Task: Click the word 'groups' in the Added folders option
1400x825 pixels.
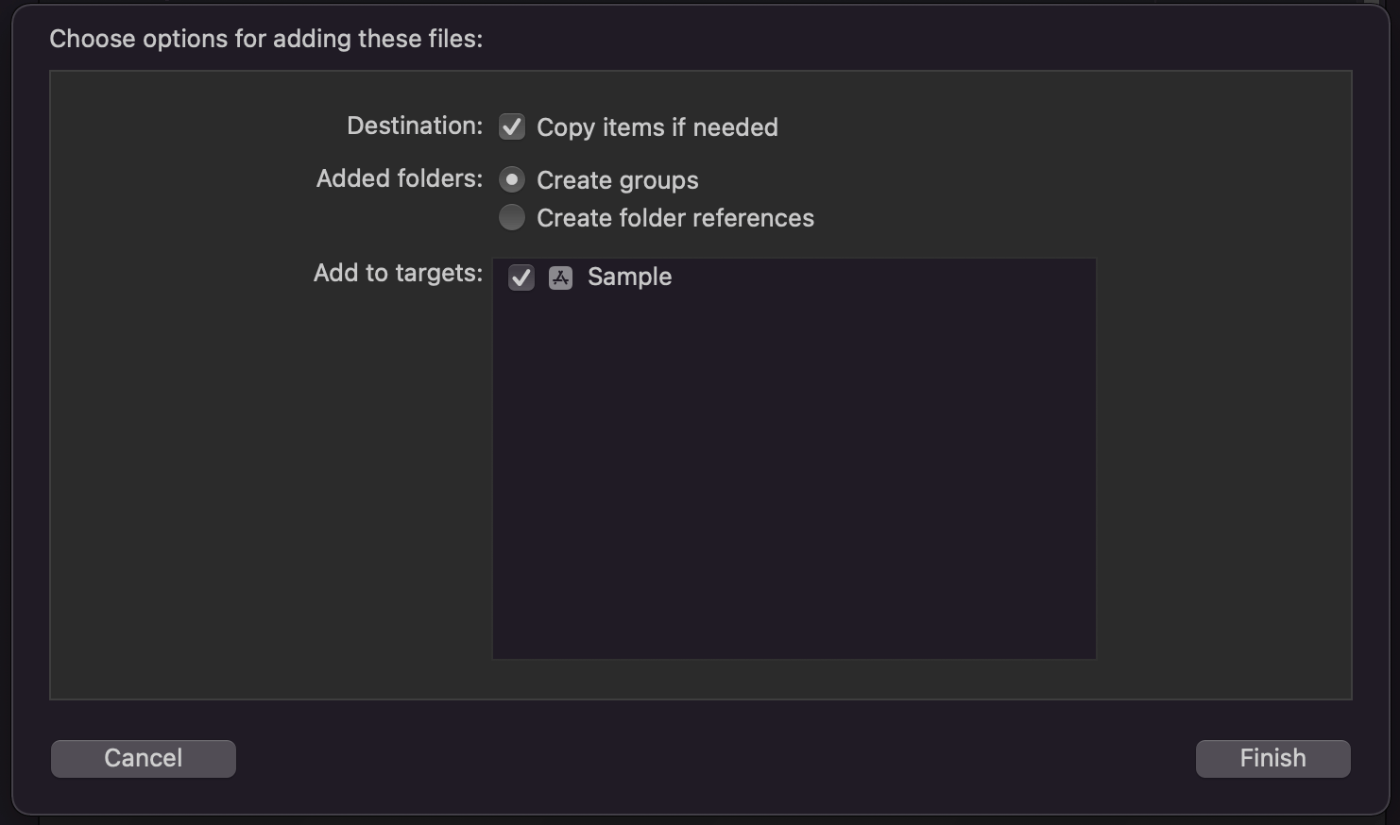Action: 658,182
